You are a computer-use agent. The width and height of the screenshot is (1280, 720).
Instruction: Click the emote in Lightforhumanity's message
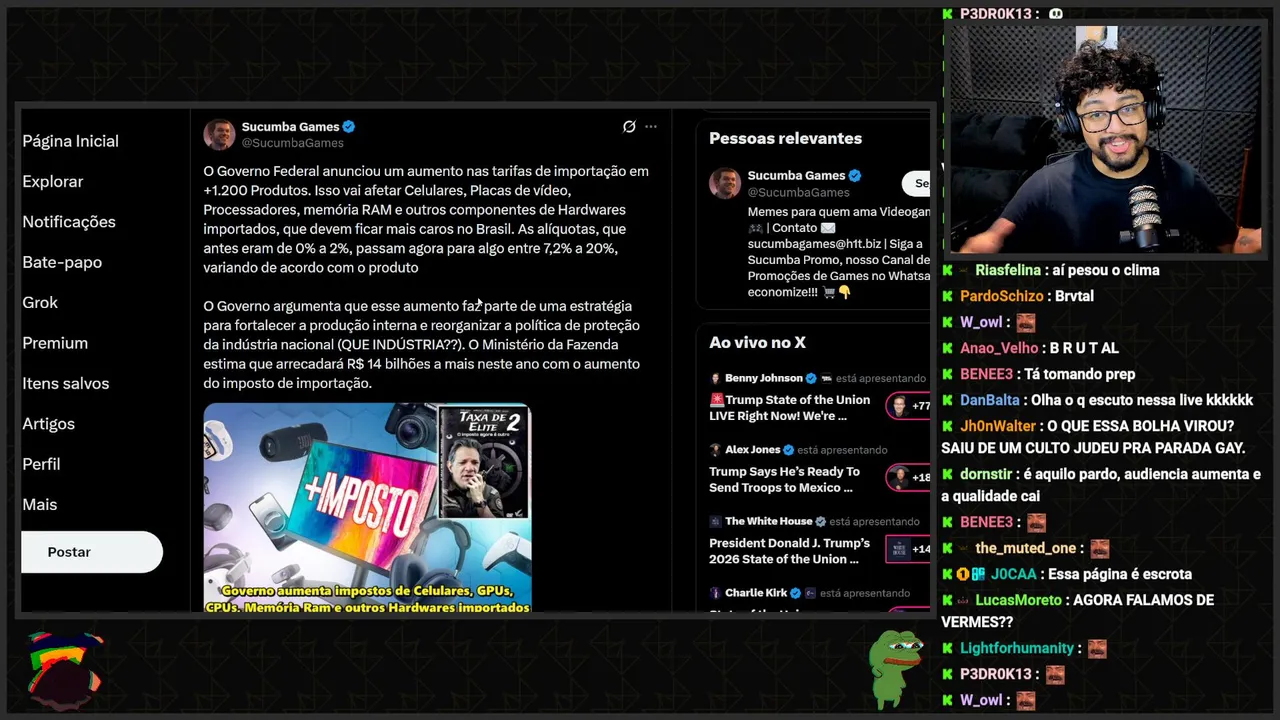(x=1097, y=648)
